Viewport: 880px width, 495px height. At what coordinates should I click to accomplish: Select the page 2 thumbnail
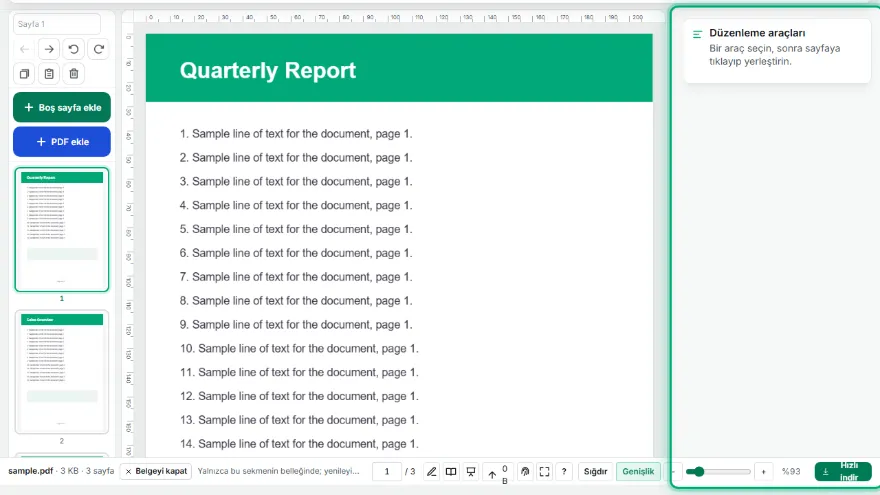(62, 372)
